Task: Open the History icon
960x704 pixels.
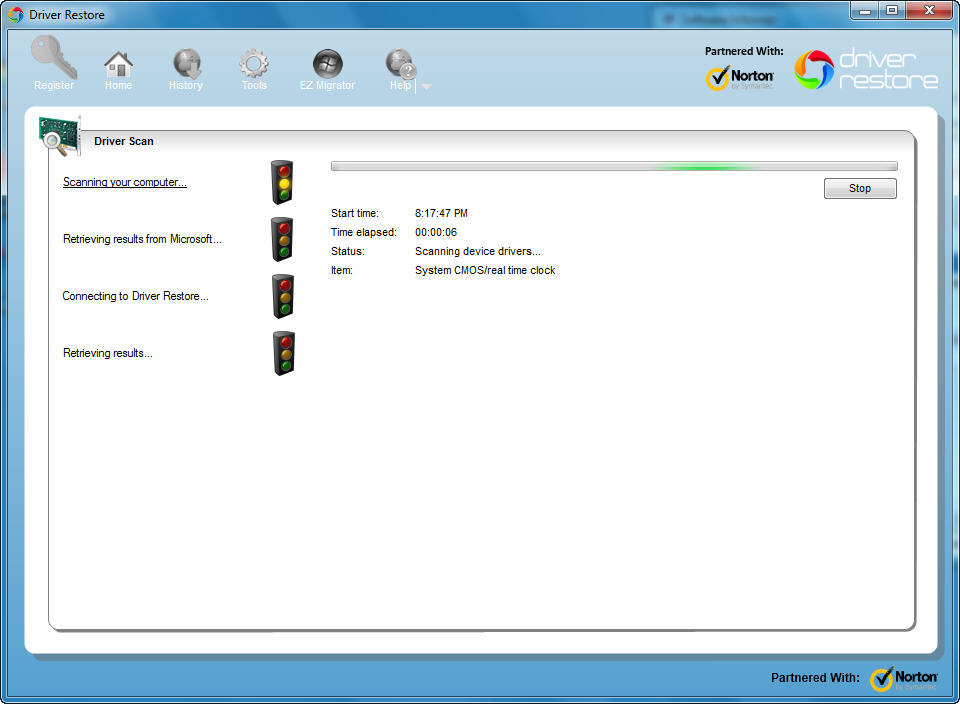Action: (185, 60)
